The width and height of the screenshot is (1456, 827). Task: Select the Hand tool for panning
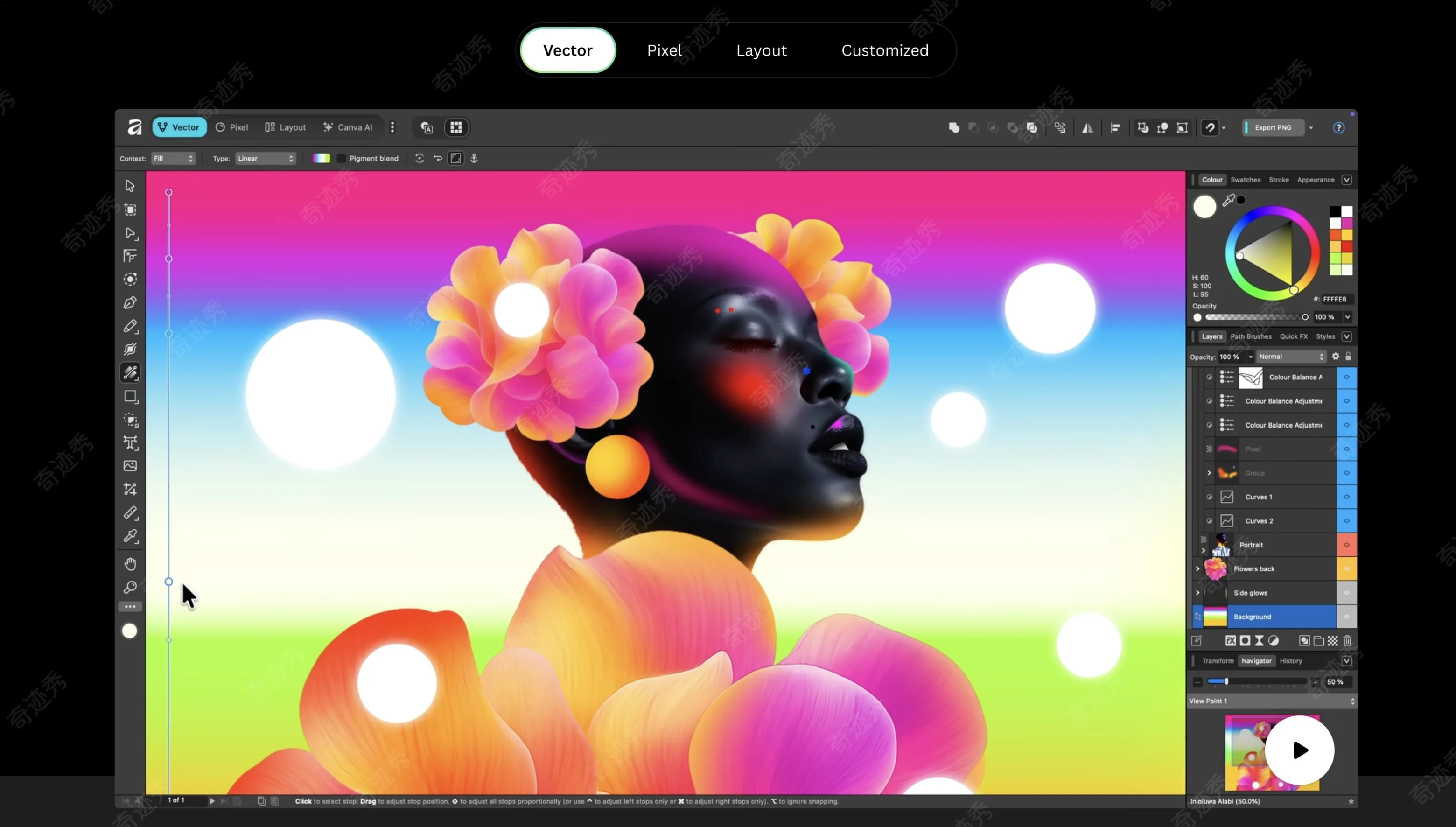click(129, 563)
